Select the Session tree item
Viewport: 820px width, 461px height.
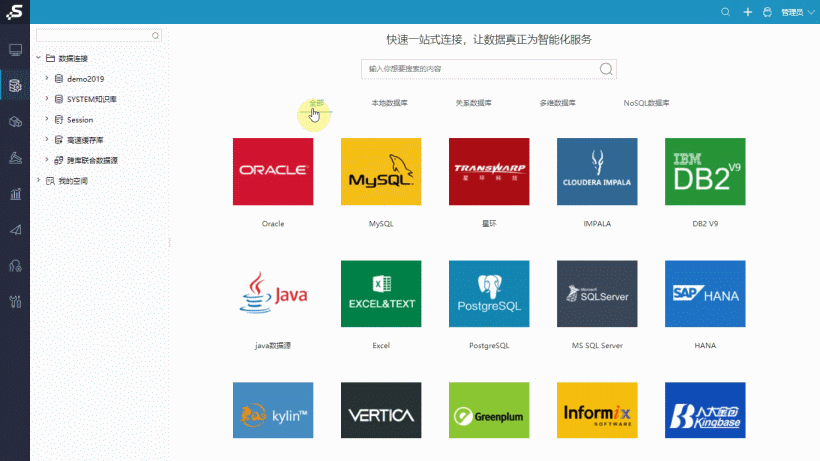coord(80,119)
